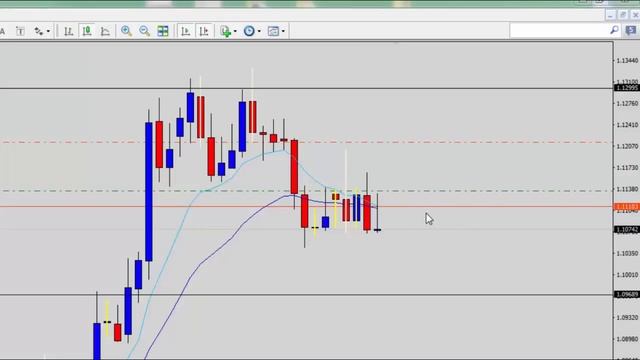
Task: Switch chart to bar chart mode
Action: coord(68,31)
